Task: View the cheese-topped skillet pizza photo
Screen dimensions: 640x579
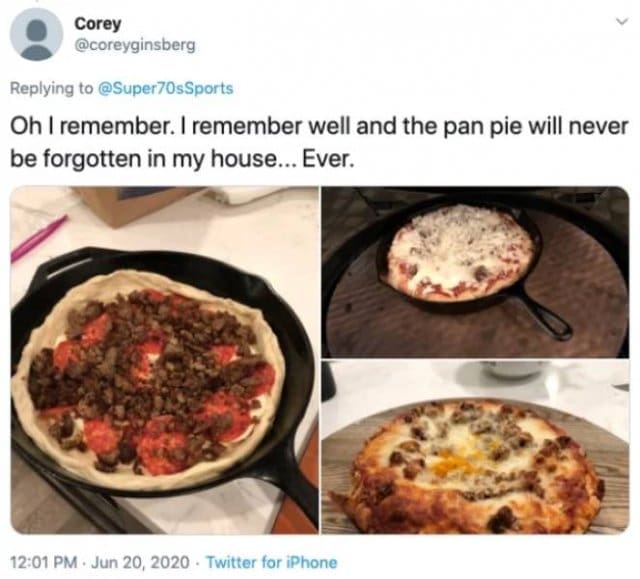Action: coord(476,272)
